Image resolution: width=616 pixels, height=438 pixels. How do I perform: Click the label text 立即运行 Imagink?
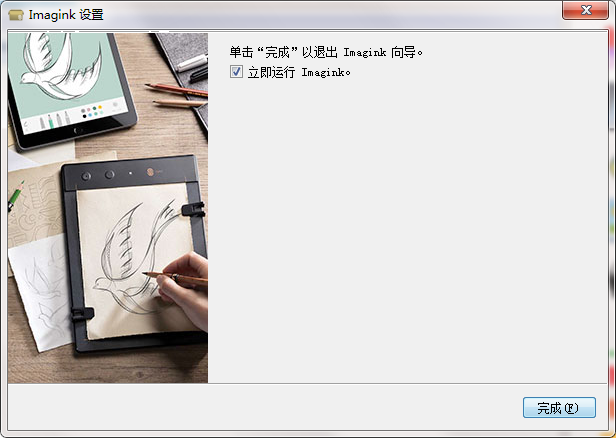click(x=299, y=72)
